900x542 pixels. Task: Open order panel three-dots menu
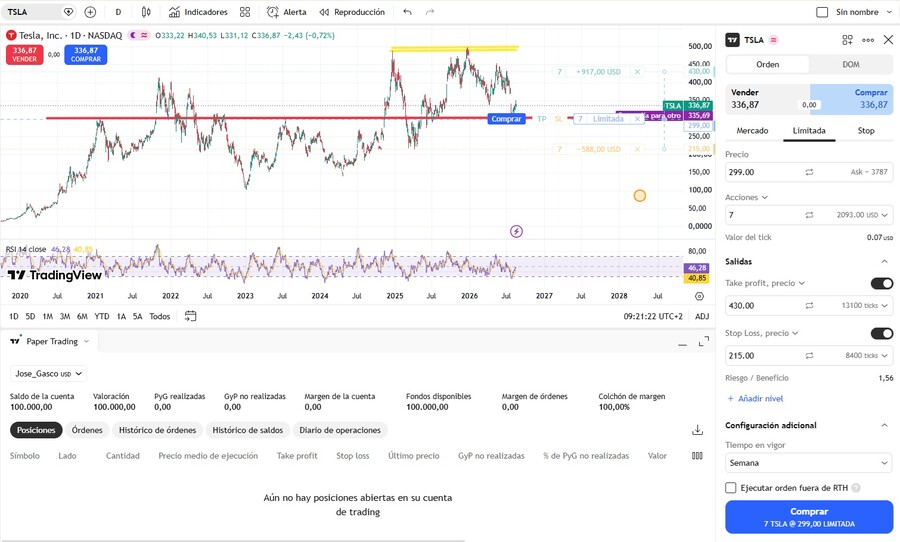(868, 40)
